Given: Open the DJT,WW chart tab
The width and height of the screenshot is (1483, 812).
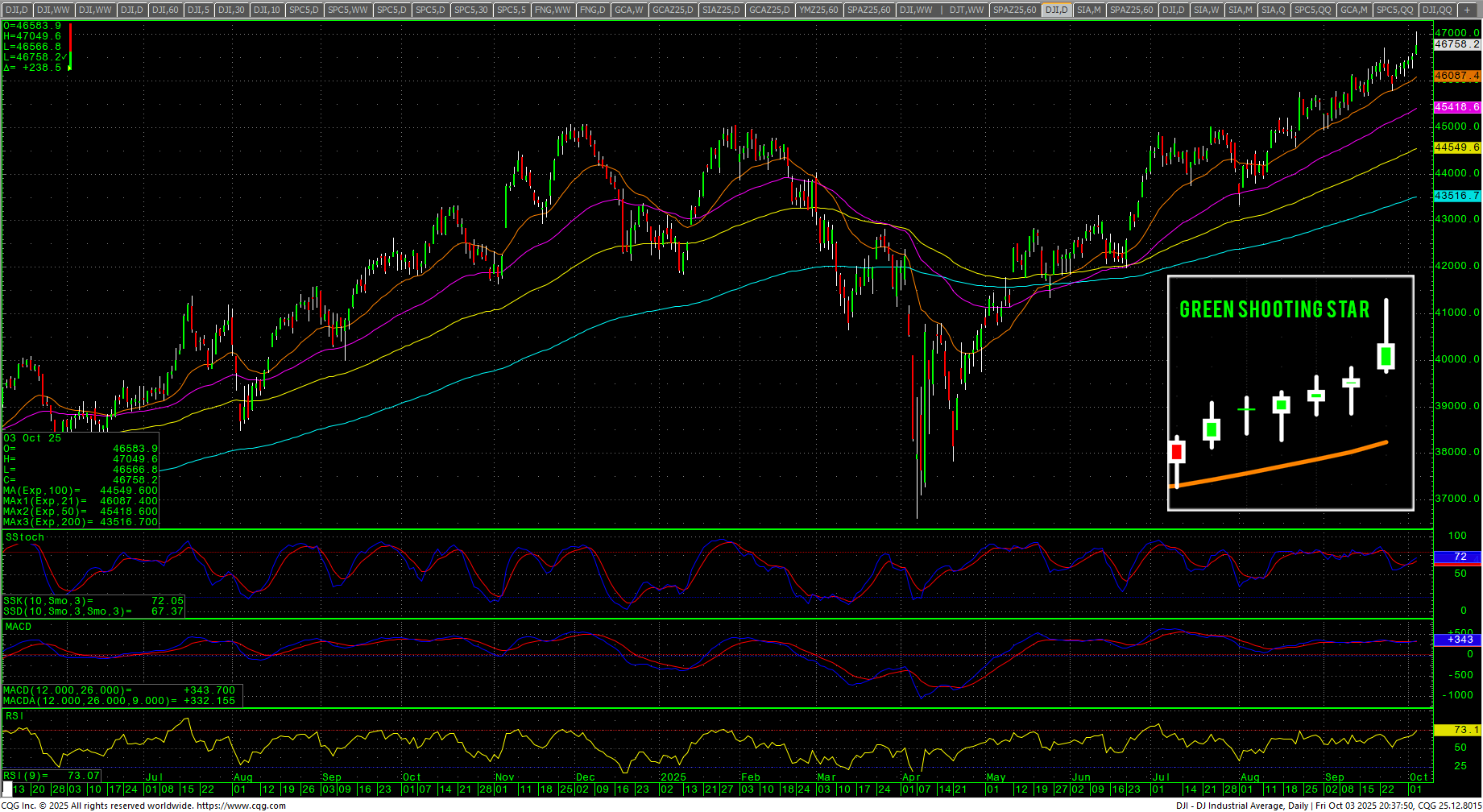Looking at the screenshot, I should pyautogui.click(x=966, y=10).
